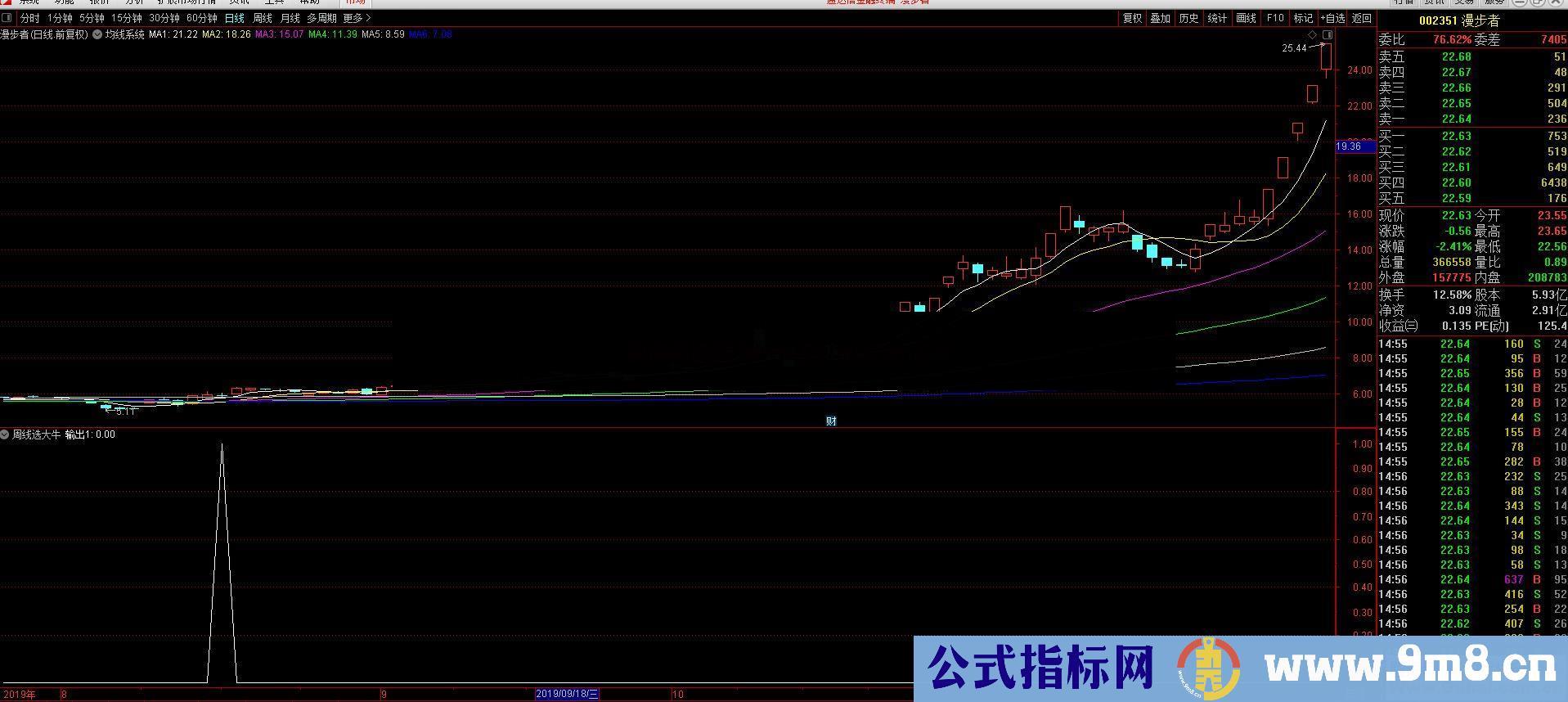Click the 返回 back button

(1362, 18)
